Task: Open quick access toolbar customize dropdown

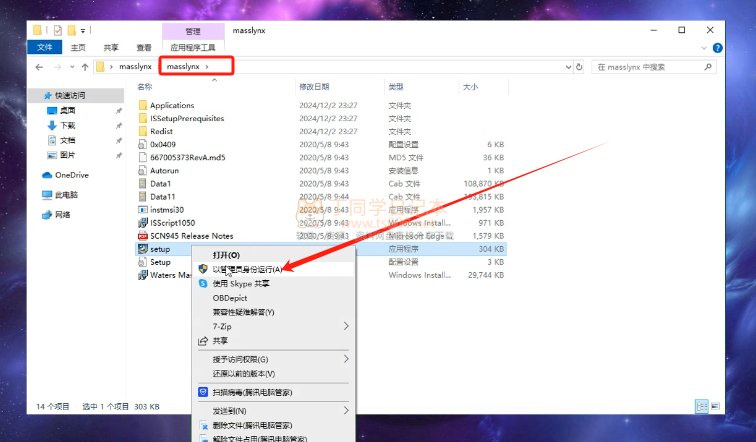Action: 83,30
